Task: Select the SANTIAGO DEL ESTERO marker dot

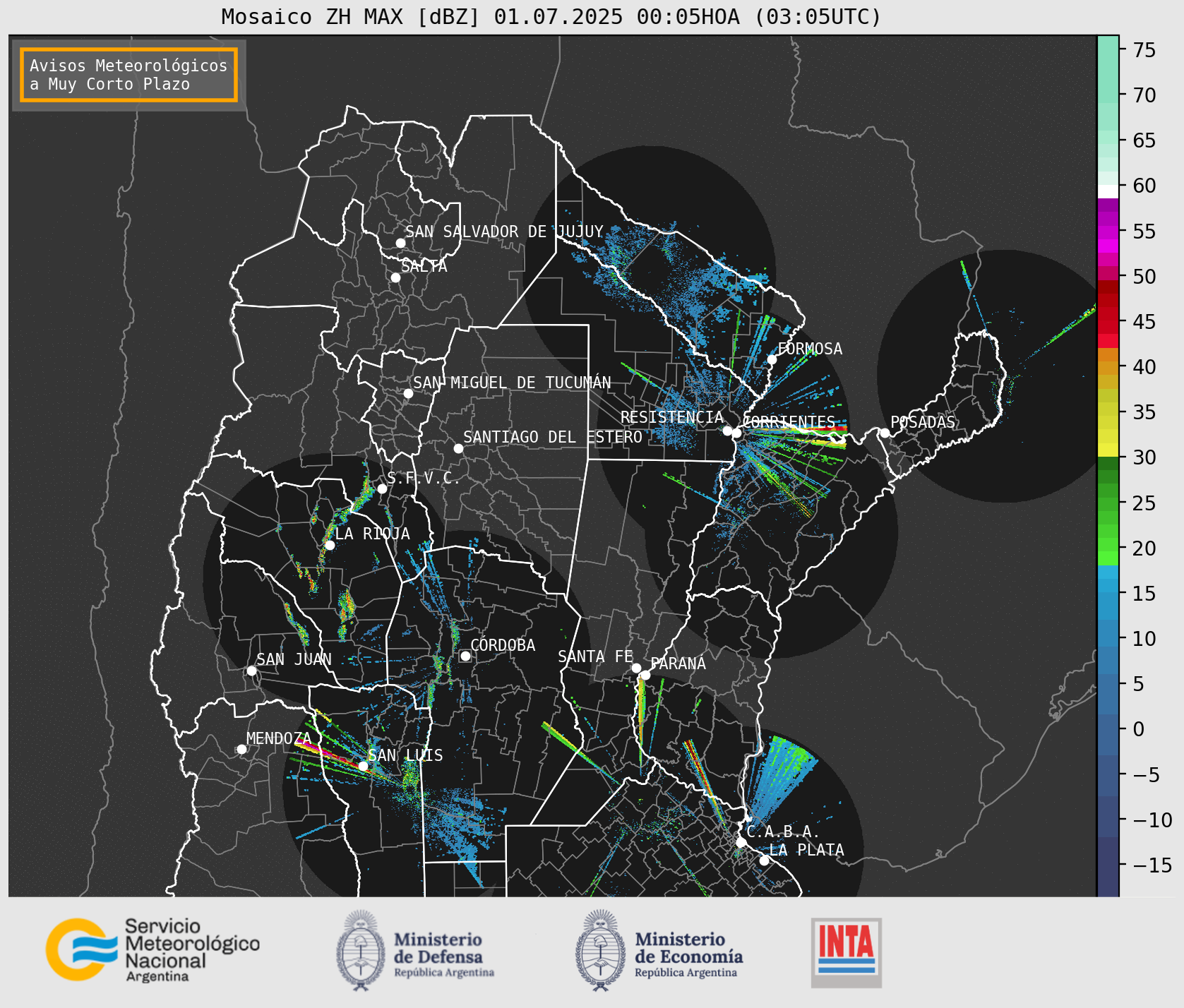Action: (458, 448)
